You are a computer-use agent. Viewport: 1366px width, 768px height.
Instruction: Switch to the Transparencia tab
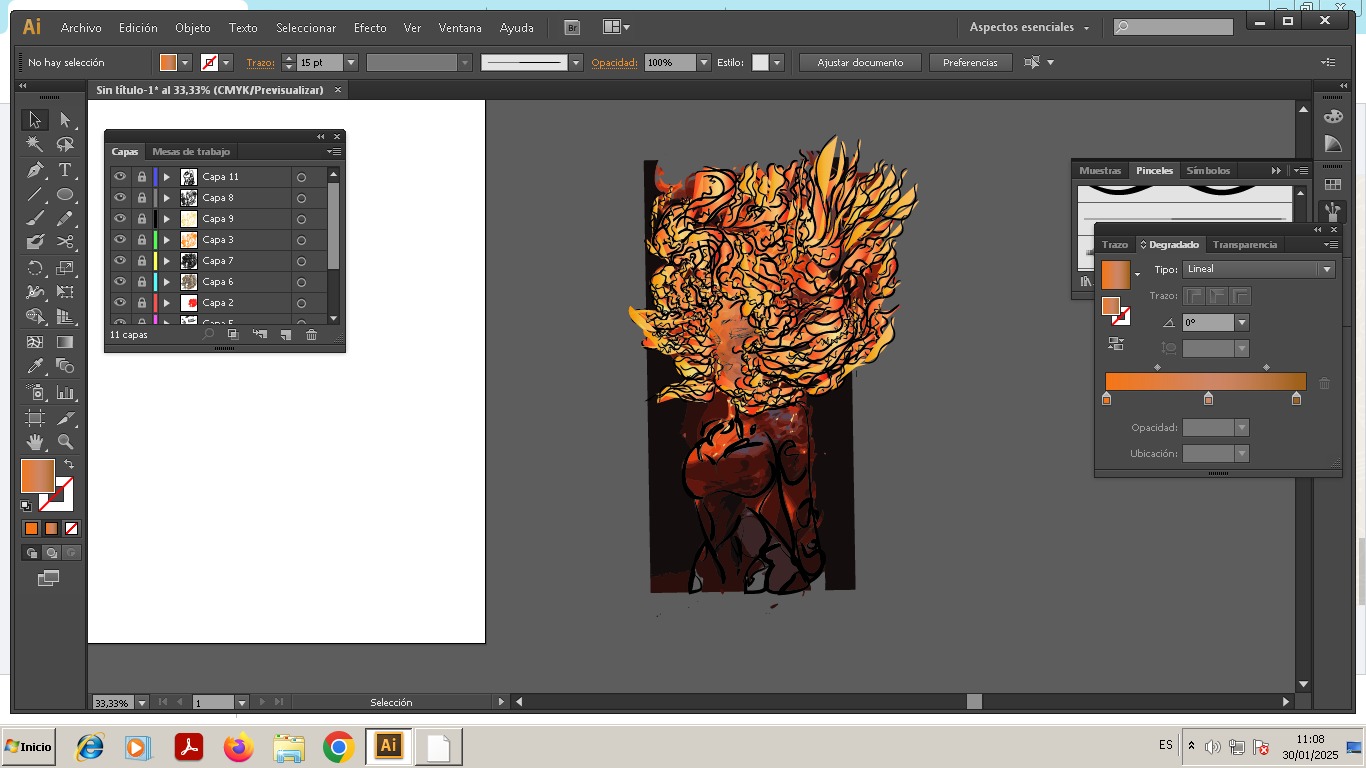[x=1245, y=245]
